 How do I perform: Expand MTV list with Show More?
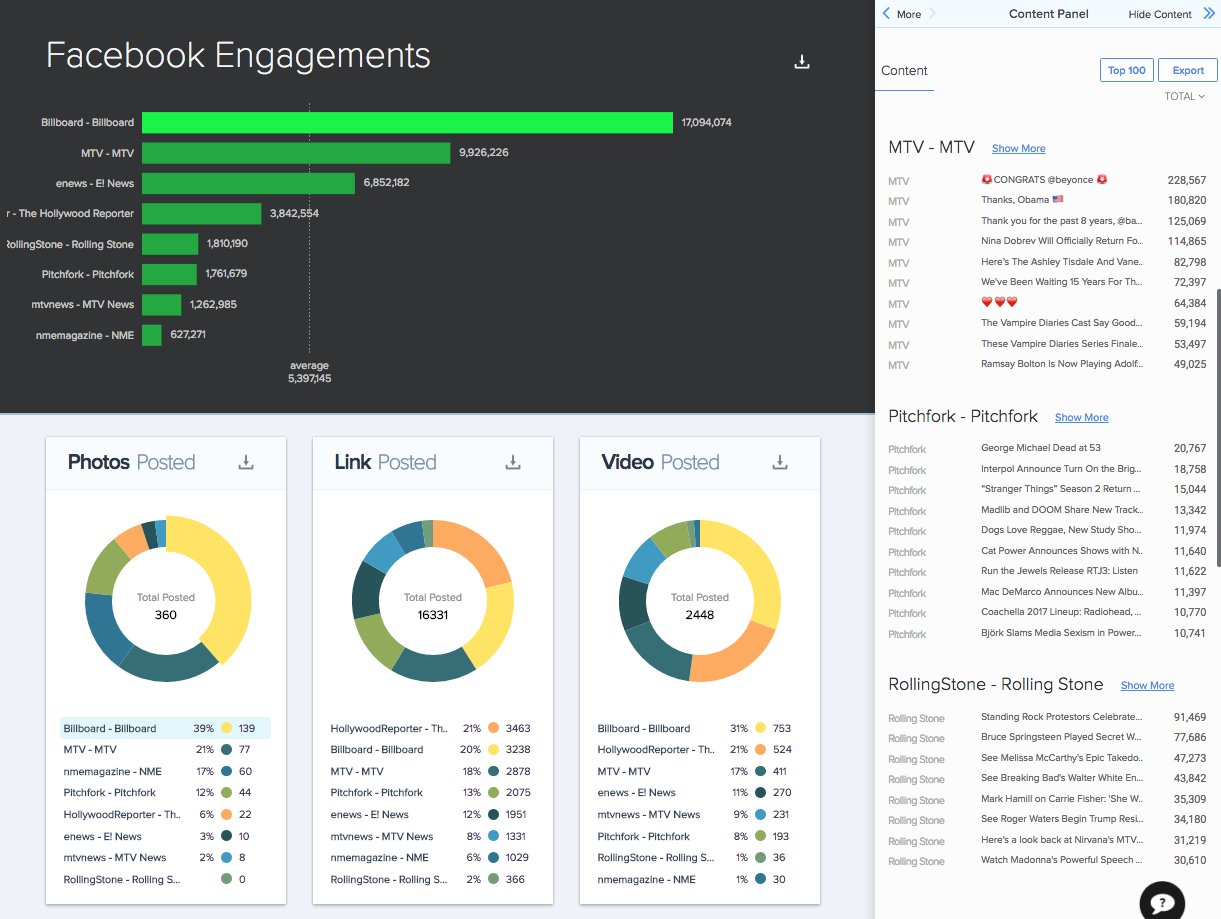(1018, 149)
